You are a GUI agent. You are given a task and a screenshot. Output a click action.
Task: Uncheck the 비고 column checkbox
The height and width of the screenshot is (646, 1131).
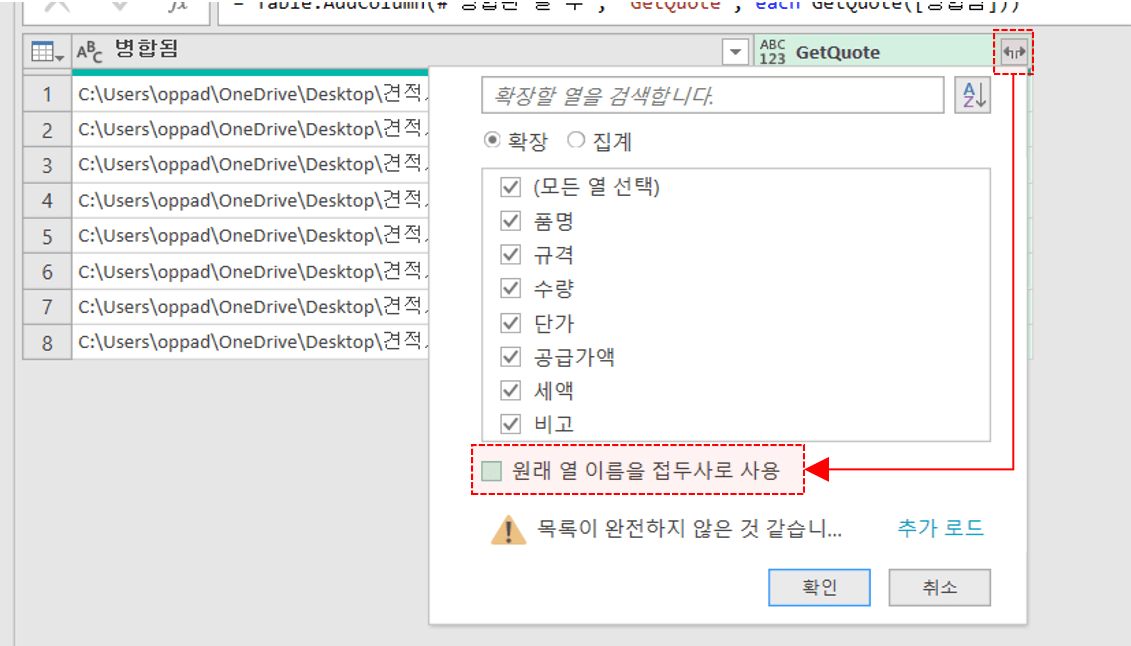coord(510,423)
